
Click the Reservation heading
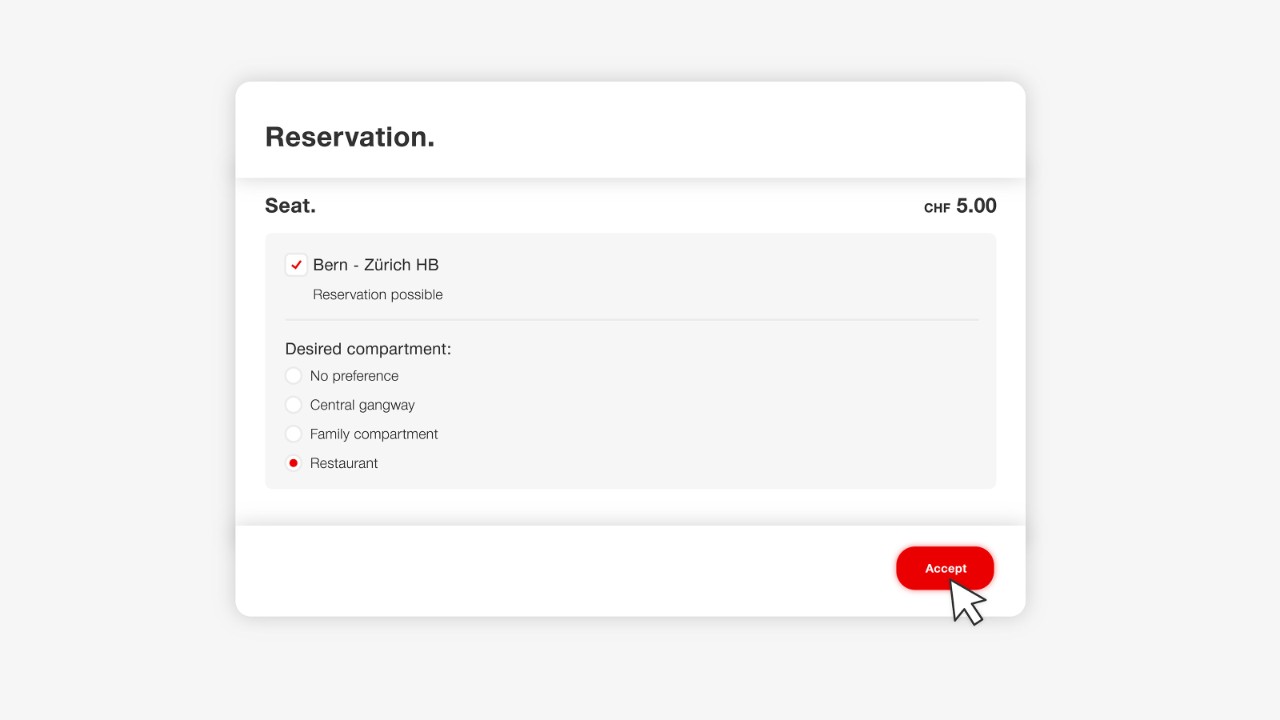tap(349, 136)
